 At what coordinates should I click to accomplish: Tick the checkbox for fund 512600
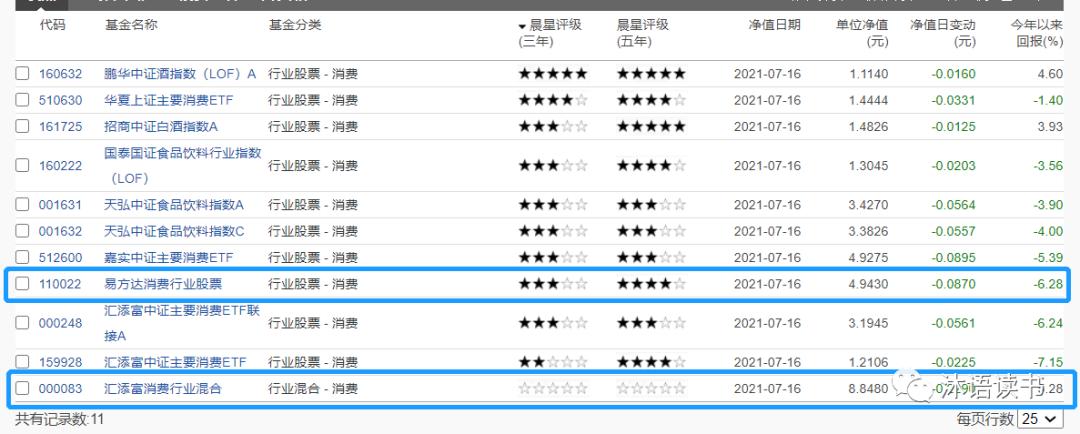(x=22, y=258)
